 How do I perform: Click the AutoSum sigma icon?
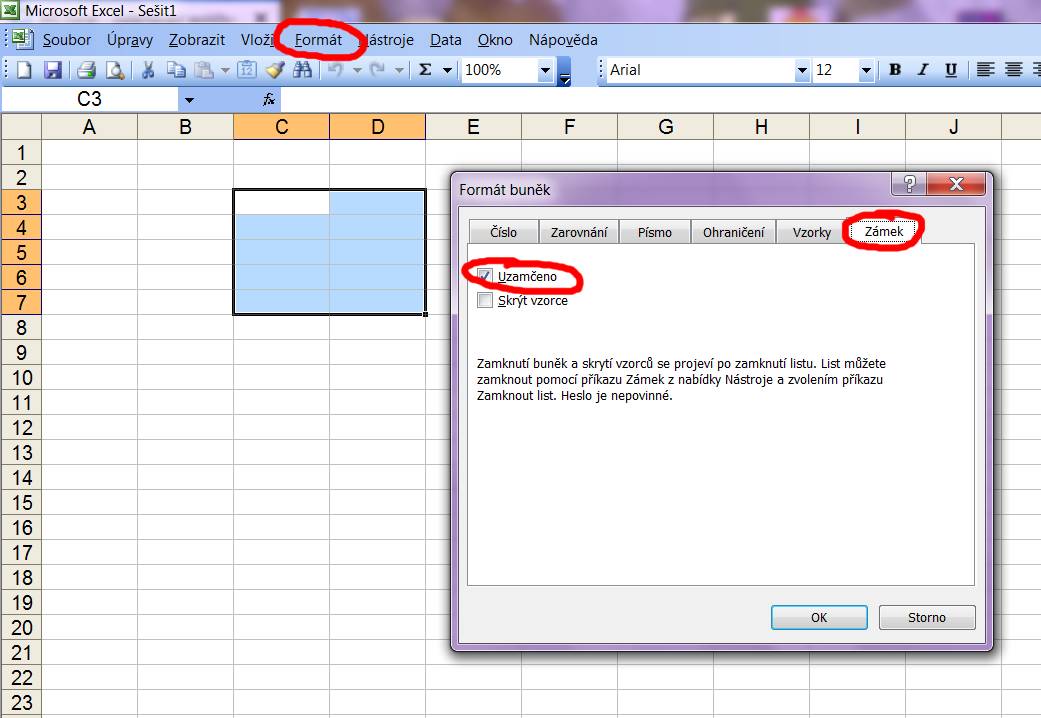coord(426,70)
